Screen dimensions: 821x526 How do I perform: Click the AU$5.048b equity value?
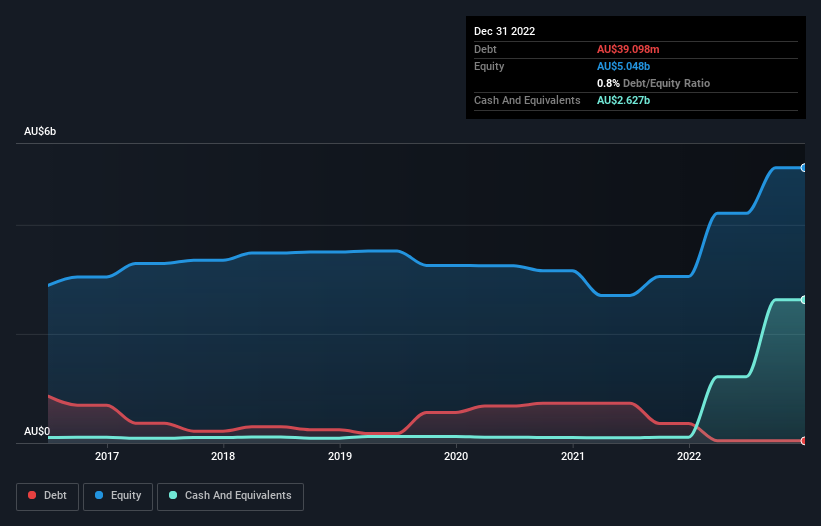(624, 66)
